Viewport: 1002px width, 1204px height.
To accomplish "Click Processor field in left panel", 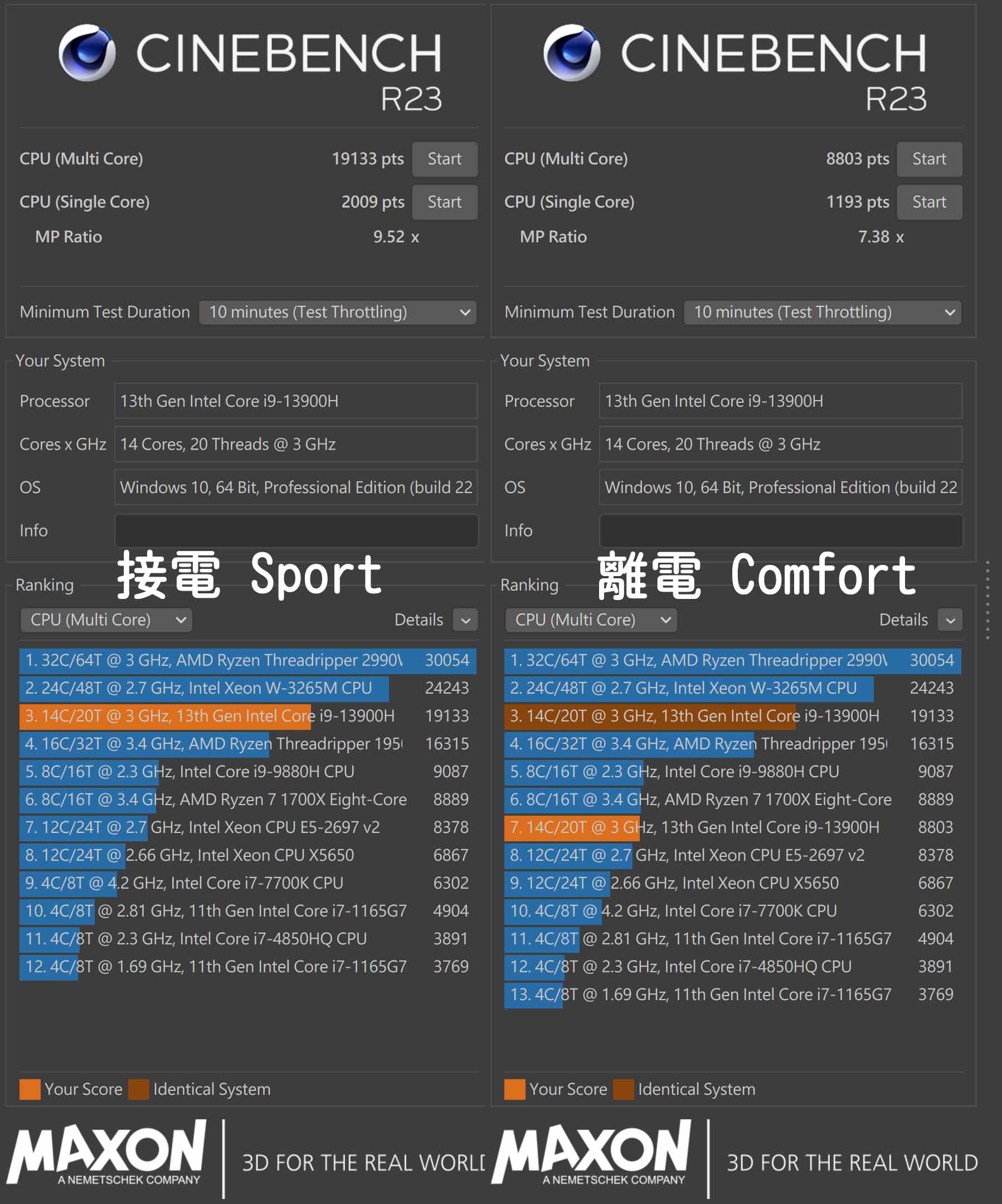I will pyautogui.click(x=296, y=401).
